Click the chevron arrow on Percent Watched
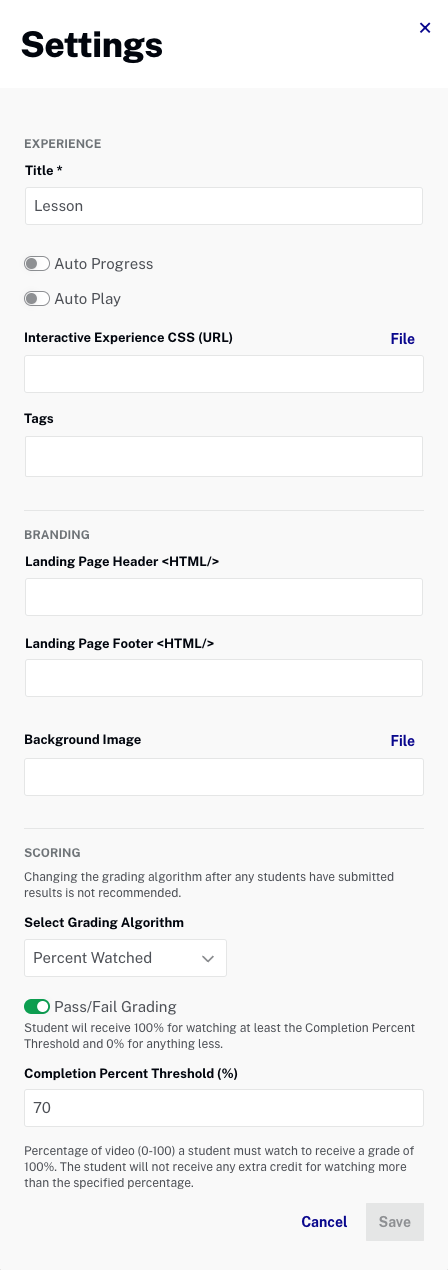This screenshot has width=448, height=1270. 208,958
